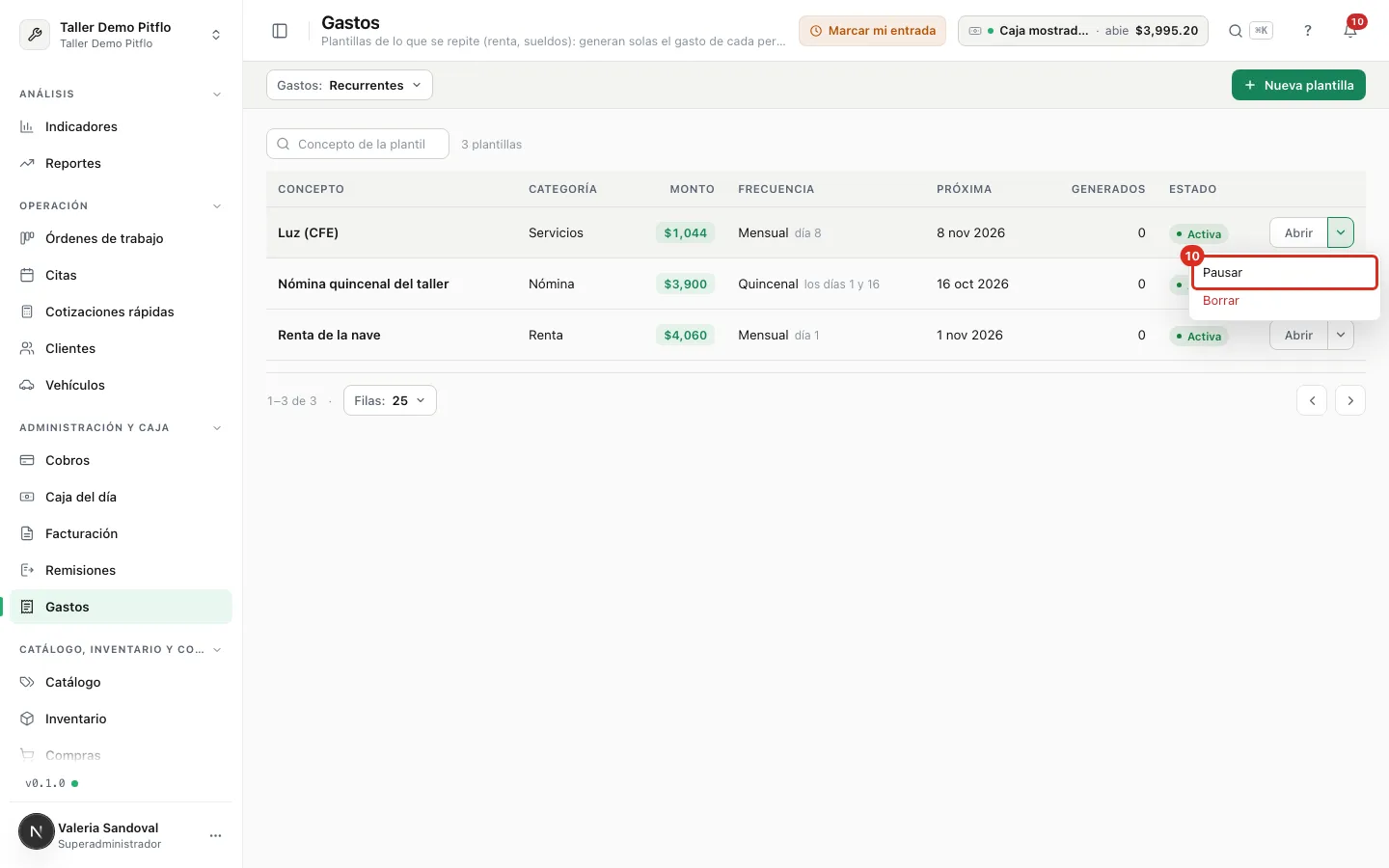Go to Clientes
Image resolution: width=1389 pixels, height=868 pixels.
tap(121, 348)
